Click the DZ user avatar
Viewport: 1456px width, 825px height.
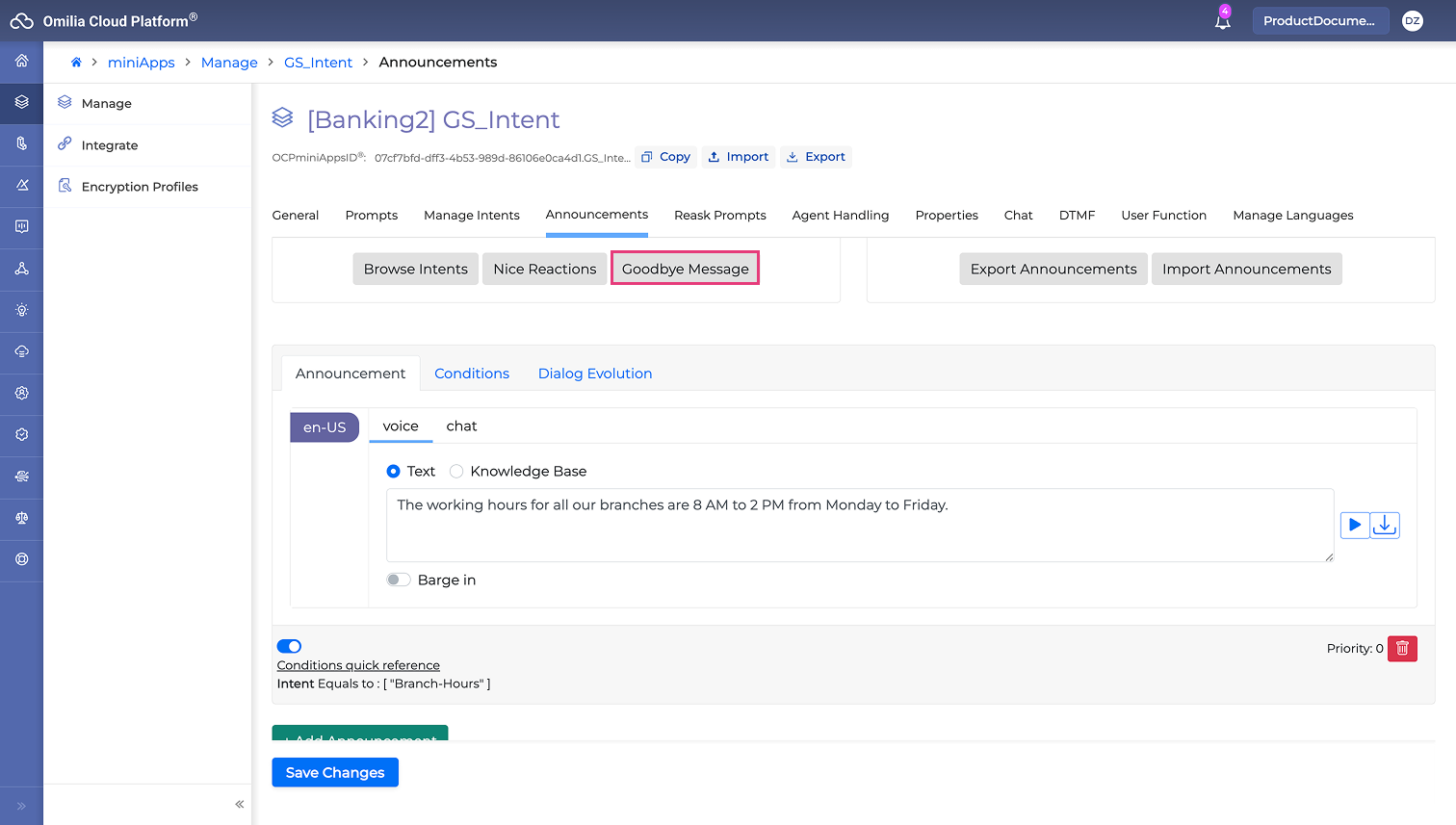[1412, 21]
